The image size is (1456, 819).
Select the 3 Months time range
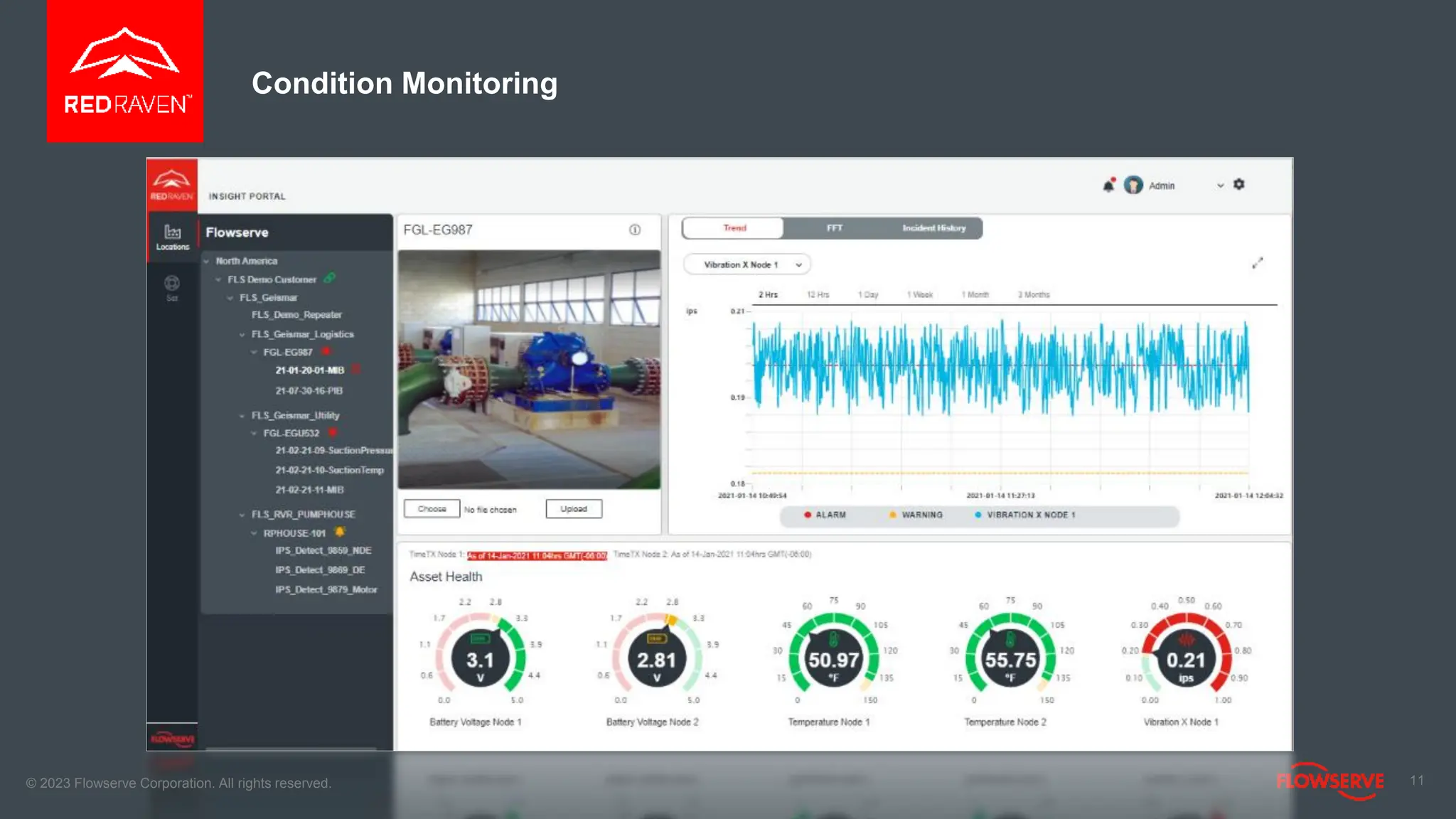[x=1034, y=294]
